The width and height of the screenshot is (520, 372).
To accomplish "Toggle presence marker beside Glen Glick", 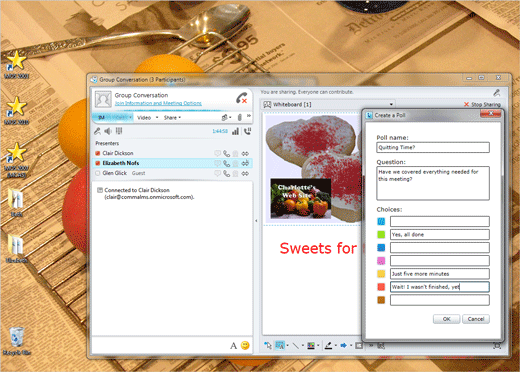I will pos(98,173).
